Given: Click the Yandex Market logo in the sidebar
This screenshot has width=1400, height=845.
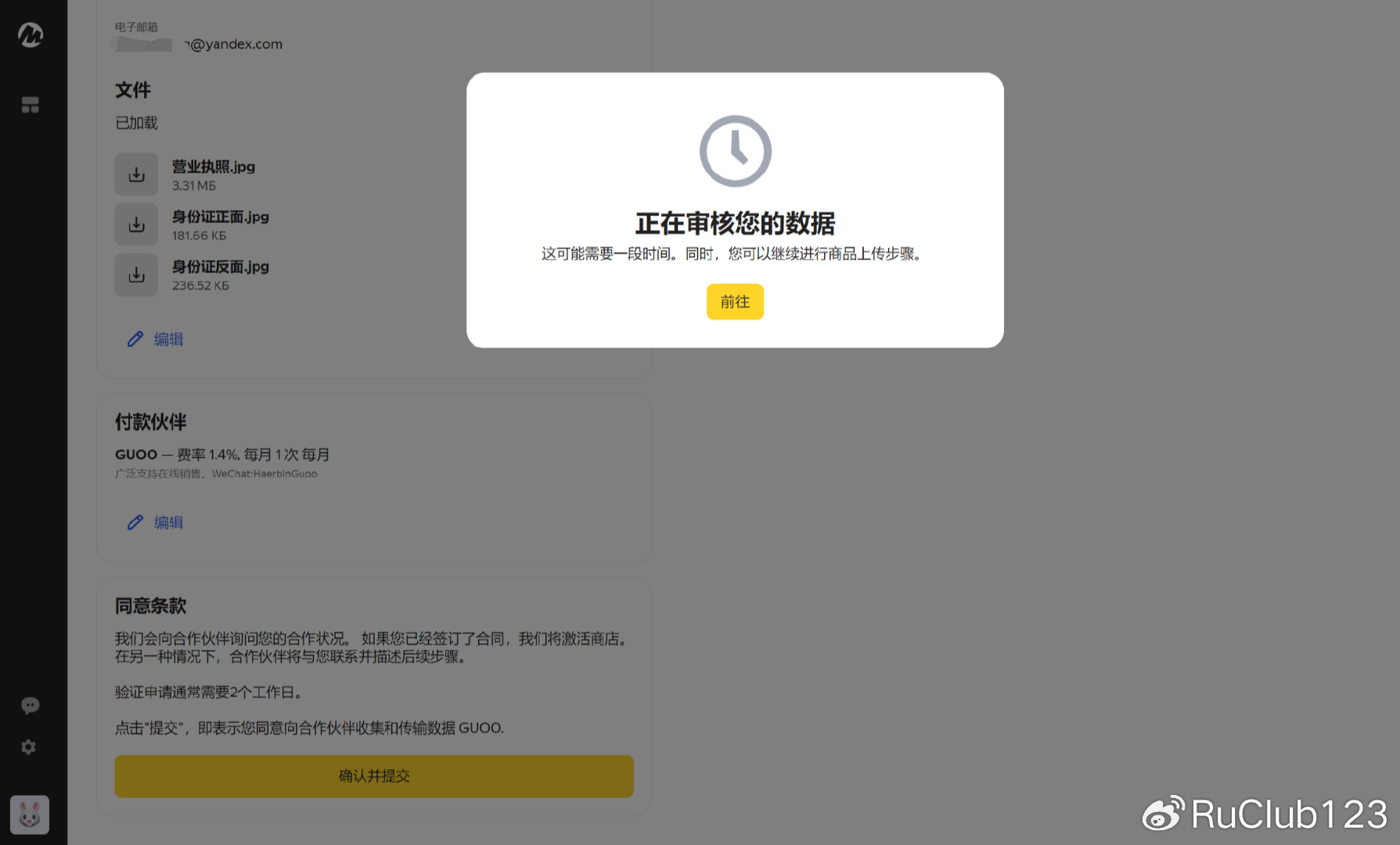Looking at the screenshot, I should (31, 34).
